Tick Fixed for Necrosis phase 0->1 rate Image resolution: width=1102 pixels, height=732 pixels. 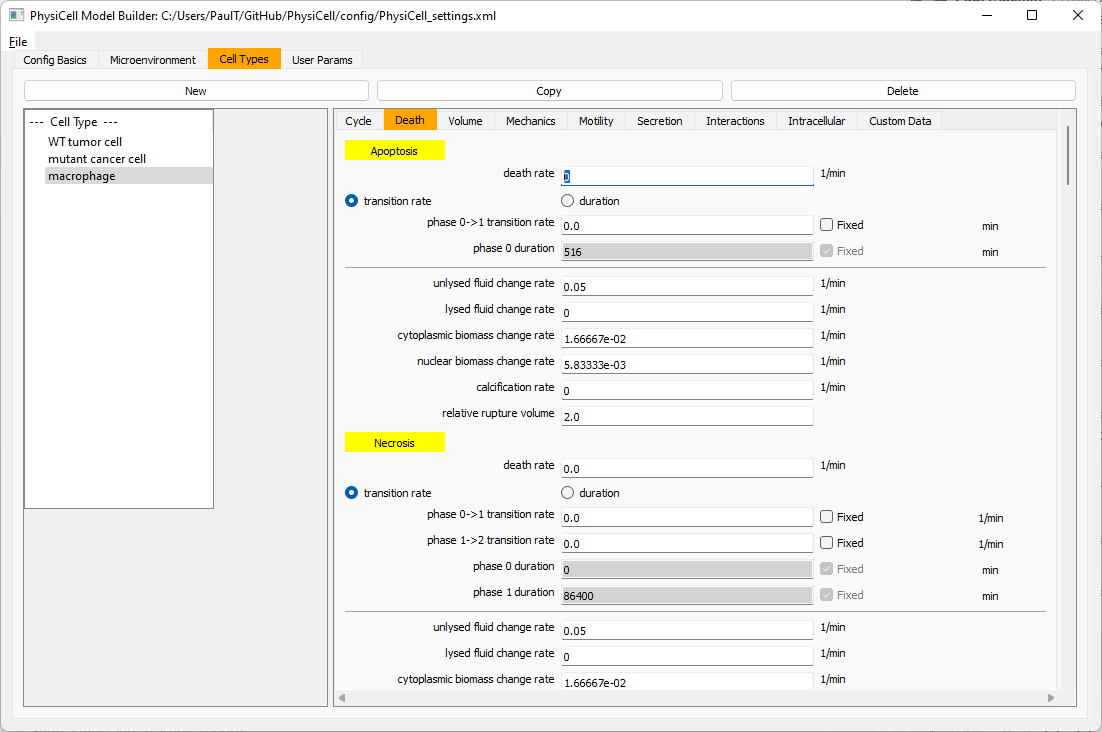click(x=827, y=517)
